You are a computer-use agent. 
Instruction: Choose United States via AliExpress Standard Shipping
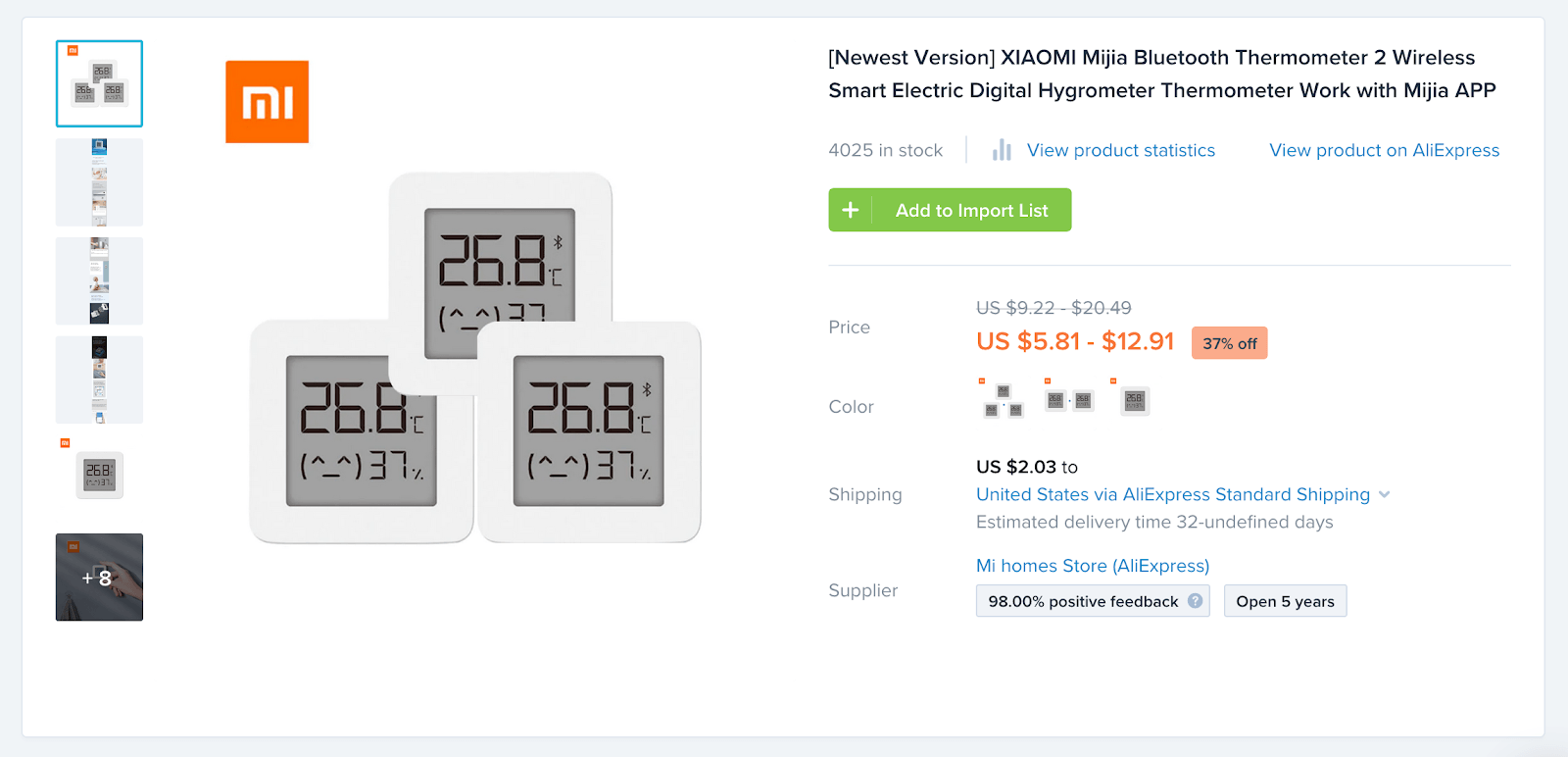click(x=1172, y=494)
